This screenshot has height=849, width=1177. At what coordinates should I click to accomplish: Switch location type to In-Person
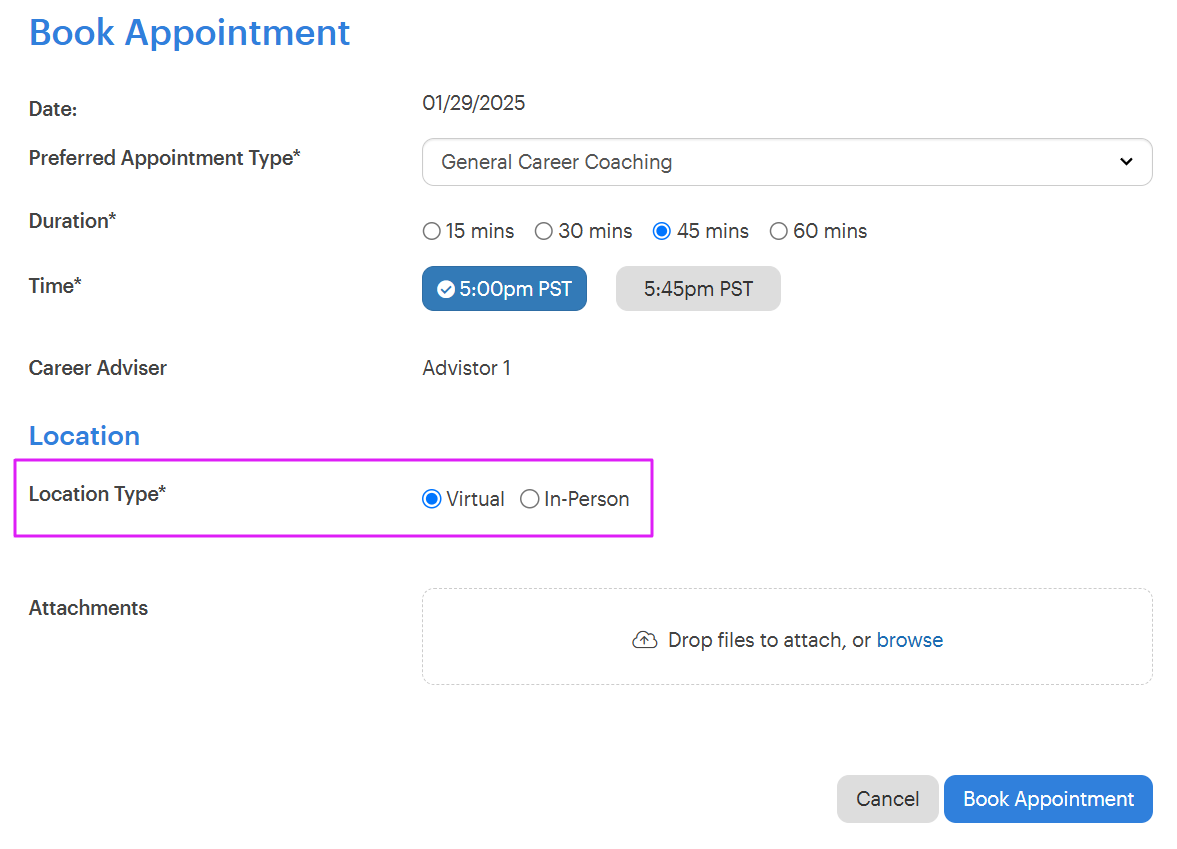coord(530,499)
